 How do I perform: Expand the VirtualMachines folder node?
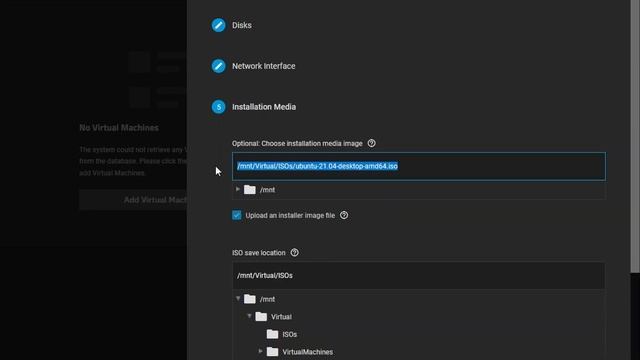click(x=260, y=351)
